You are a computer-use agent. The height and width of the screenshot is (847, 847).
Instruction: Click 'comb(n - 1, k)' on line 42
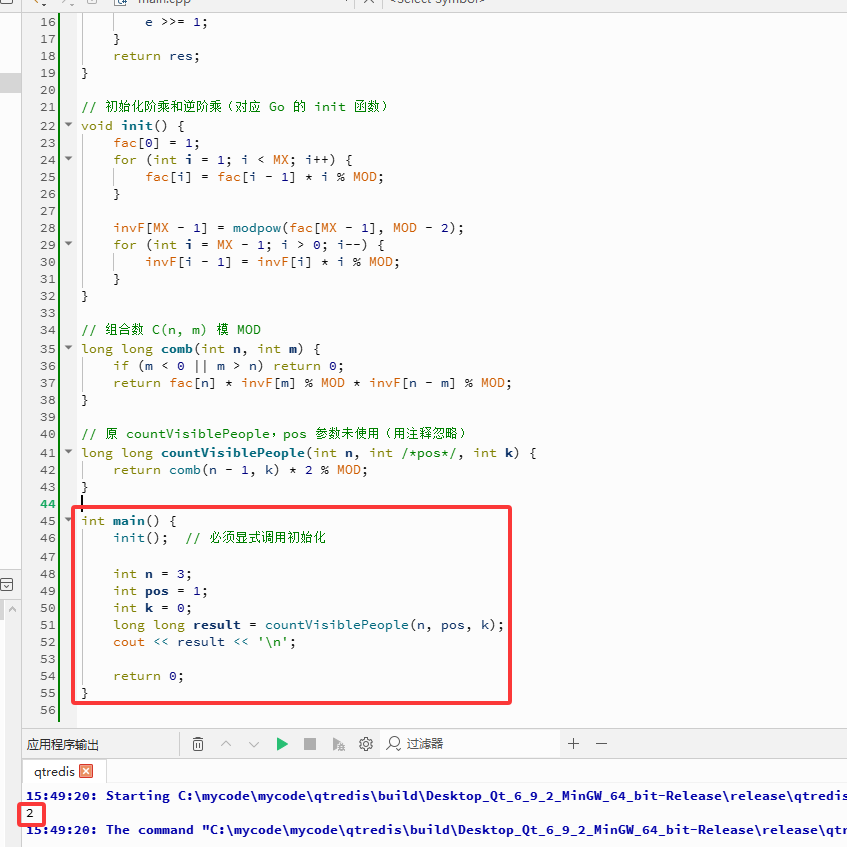tap(224, 470)
